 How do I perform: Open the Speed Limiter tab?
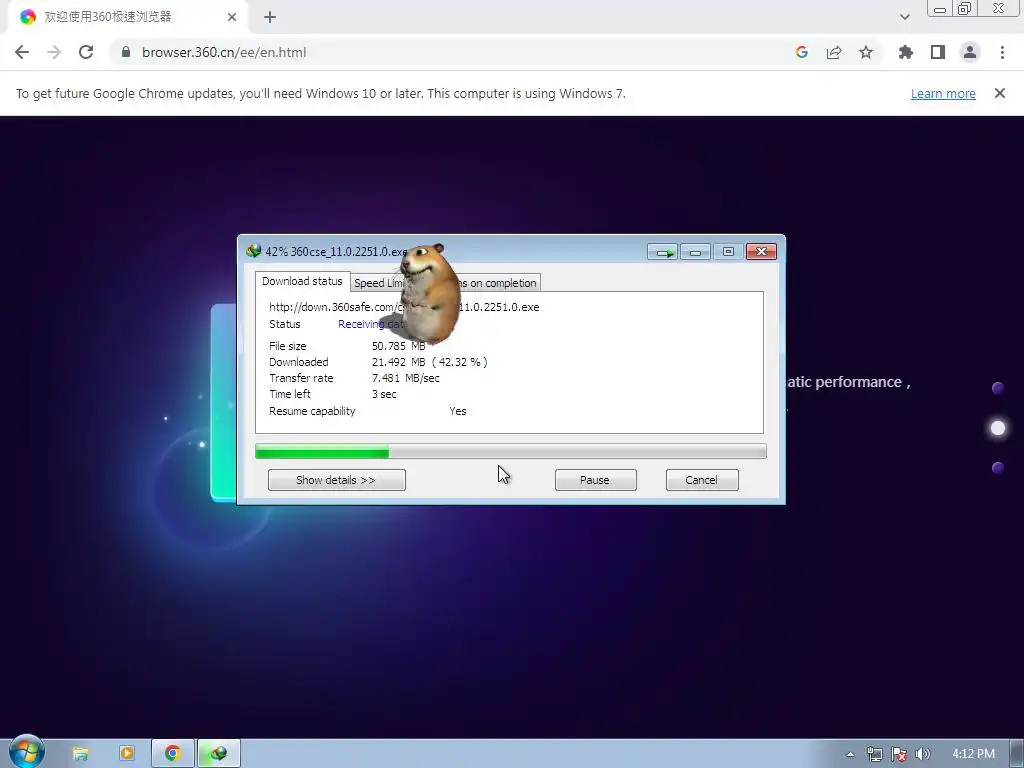(x=377, y=283)
